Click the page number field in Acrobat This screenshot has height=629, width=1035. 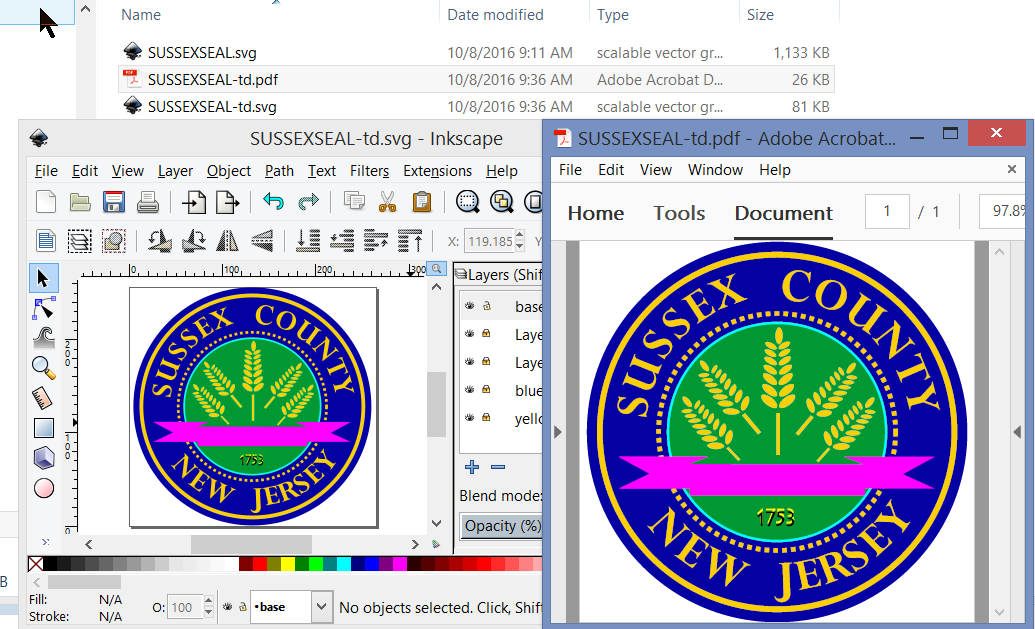coord(887,211)
